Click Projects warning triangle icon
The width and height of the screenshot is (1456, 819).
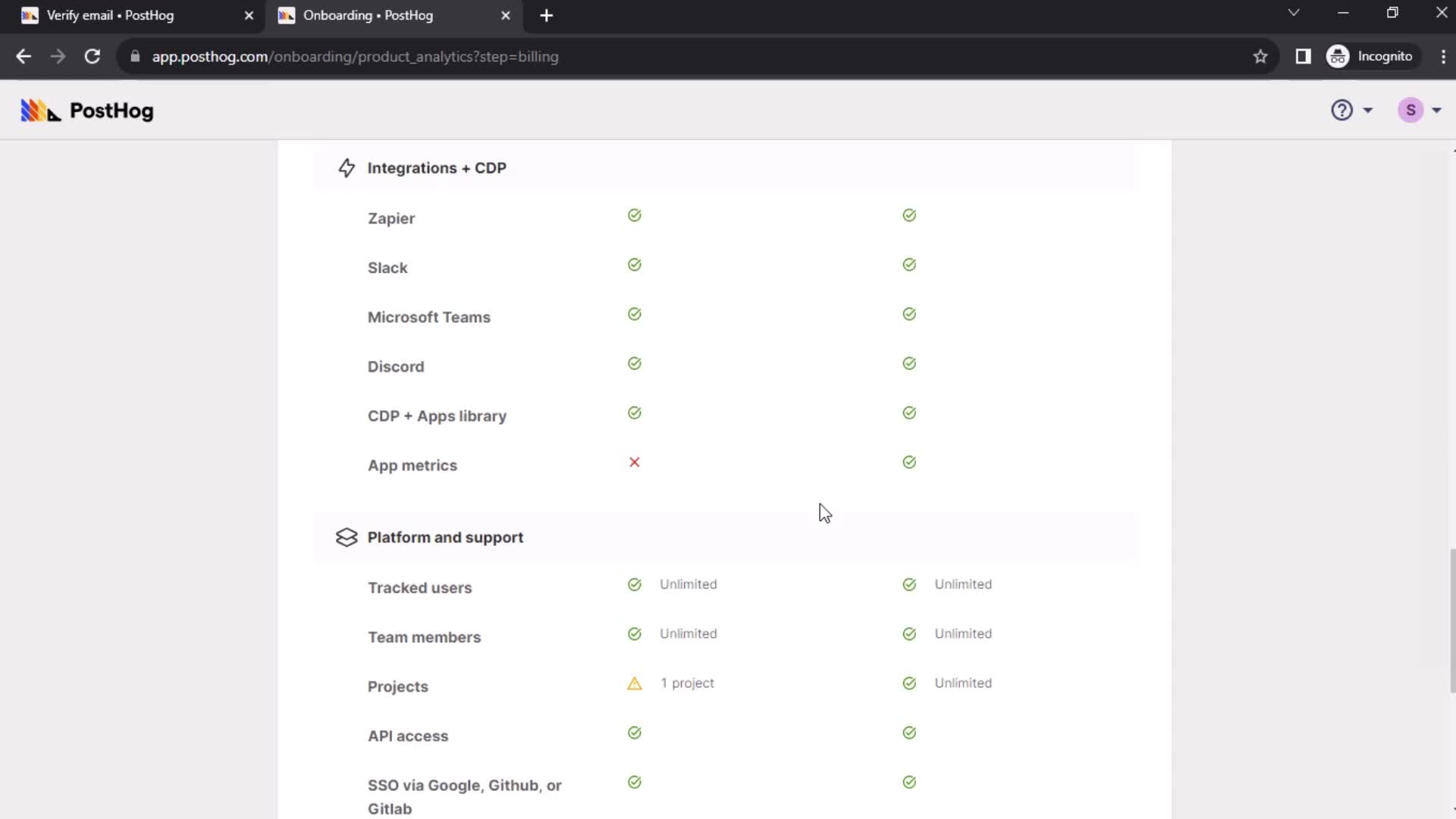[635, 683]
